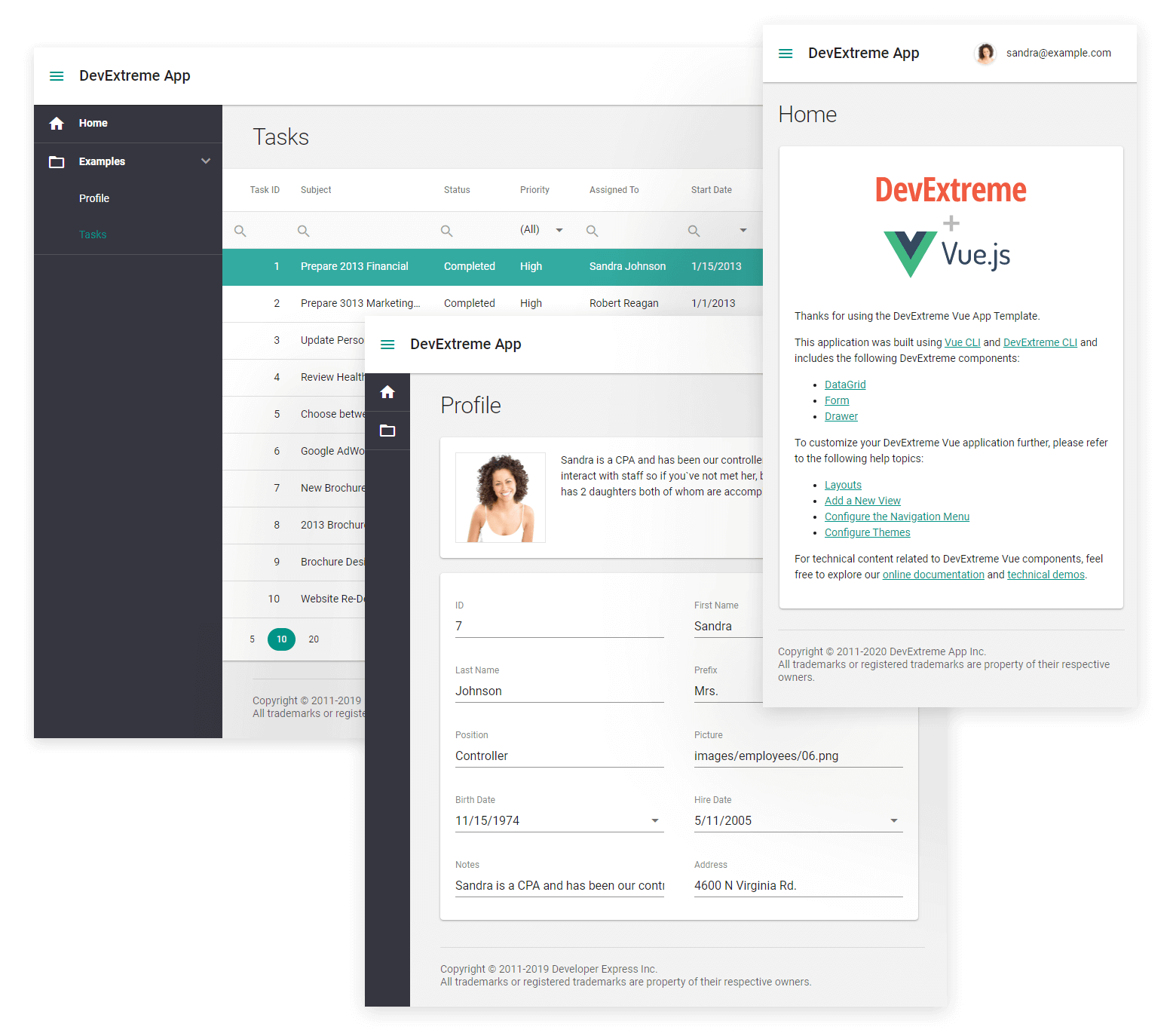
Task: Click the search icon in Assigned To column
Action: pos(593,230)
